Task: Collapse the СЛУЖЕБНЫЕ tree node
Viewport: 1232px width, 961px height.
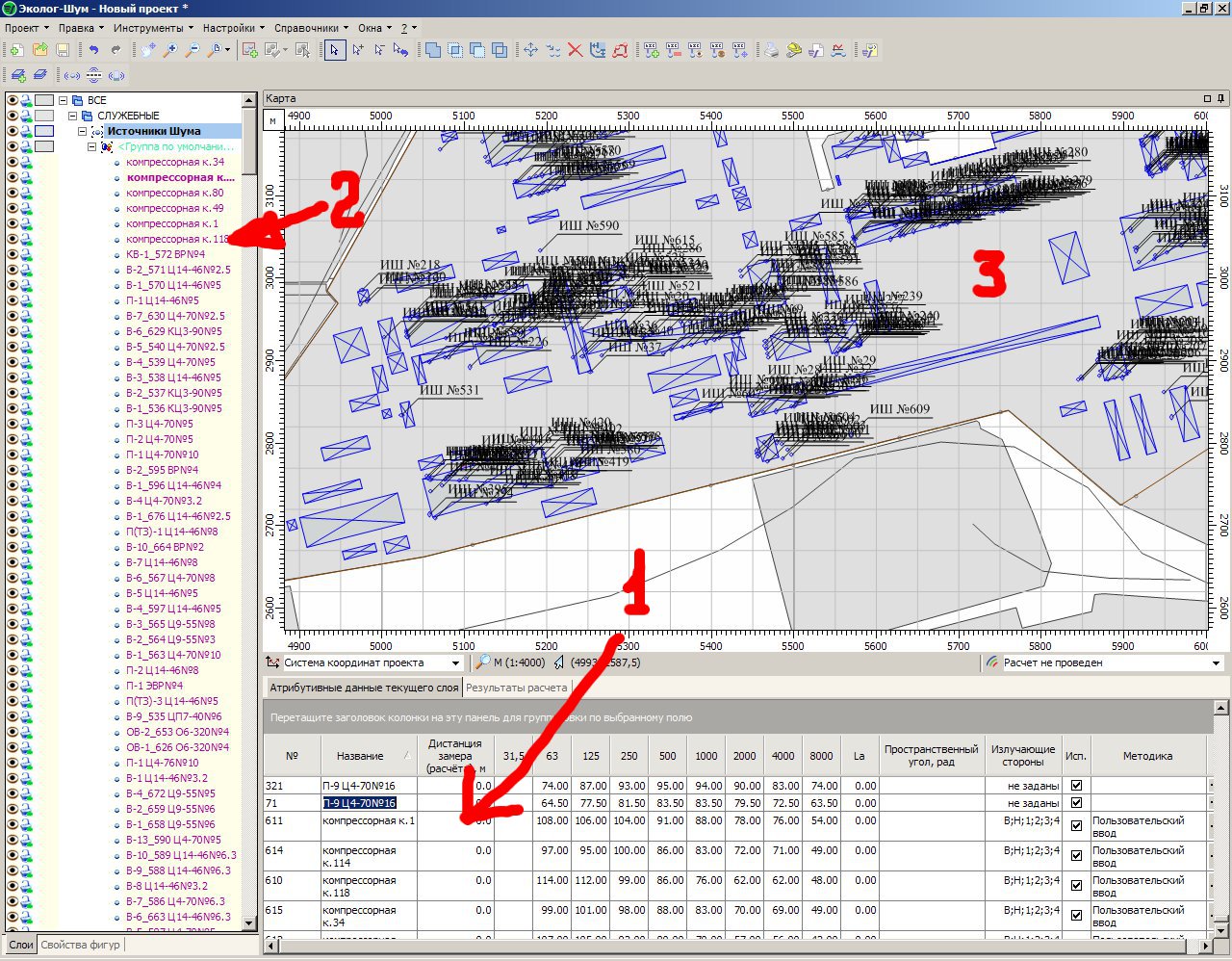Action: pos(73,116)
